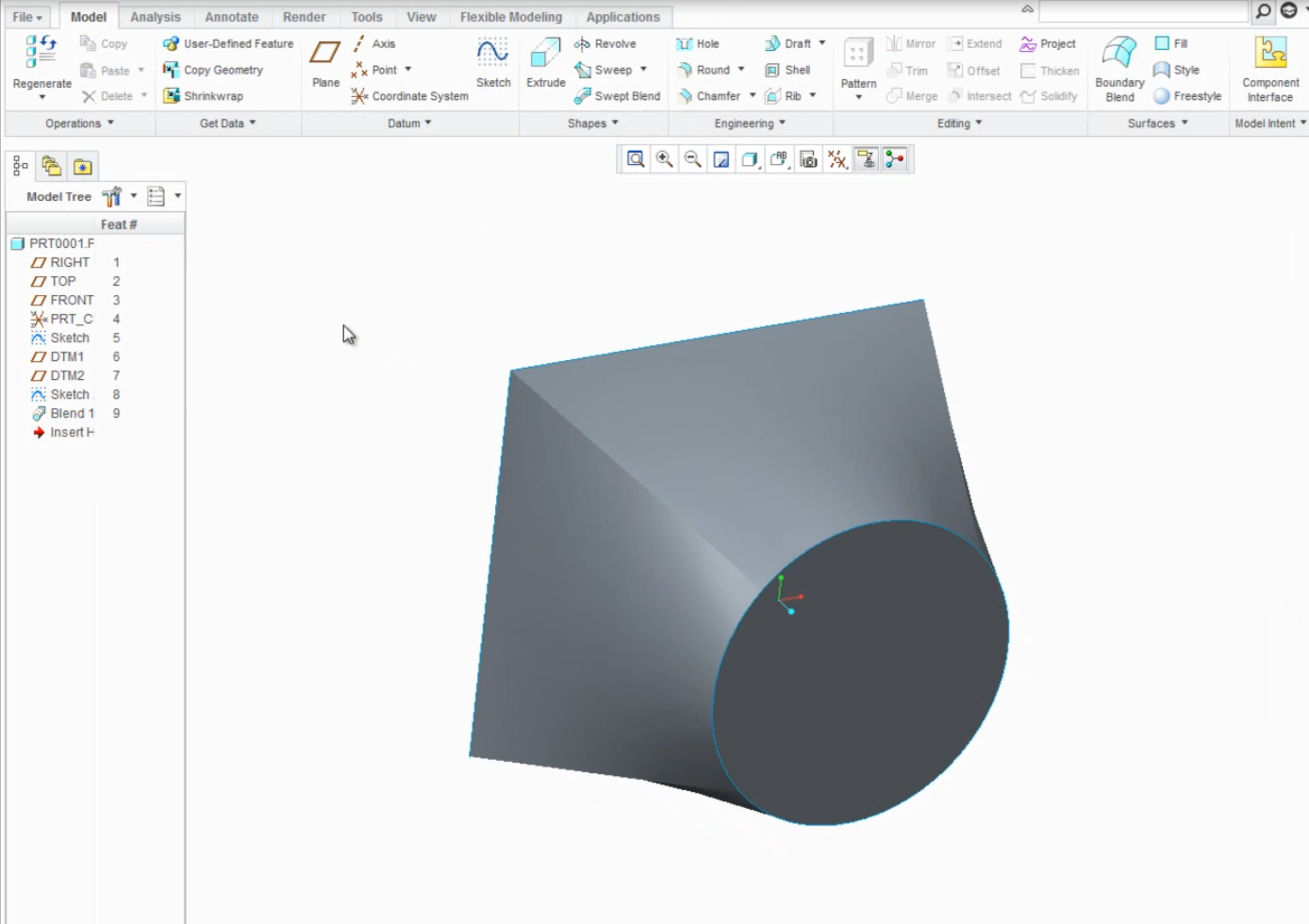The image size is (1309, 924).
Task: Click the Point datum button
Action: (374, 70)
